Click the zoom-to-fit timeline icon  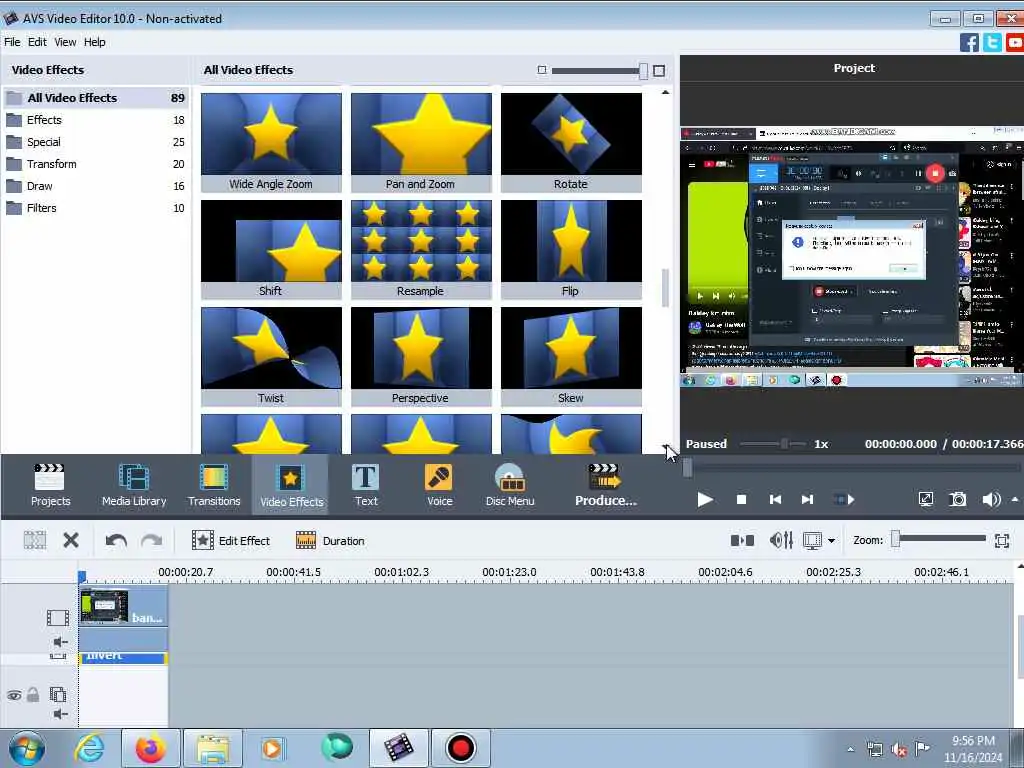point(1002,540)
